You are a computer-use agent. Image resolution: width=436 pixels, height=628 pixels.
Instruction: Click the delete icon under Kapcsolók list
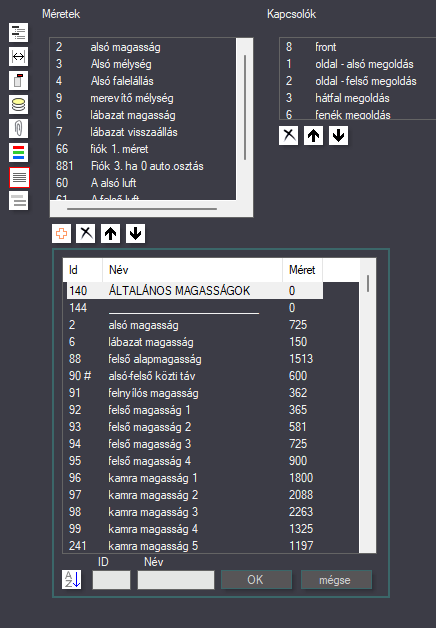point(289,135)
